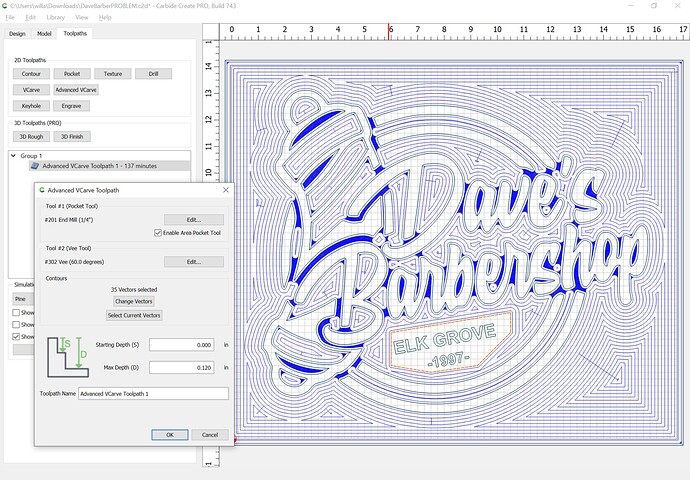Screen dimensions: 690x480
Task: Close the Advanced VCarve Toolpath dialog
Action: pos(225,189)
